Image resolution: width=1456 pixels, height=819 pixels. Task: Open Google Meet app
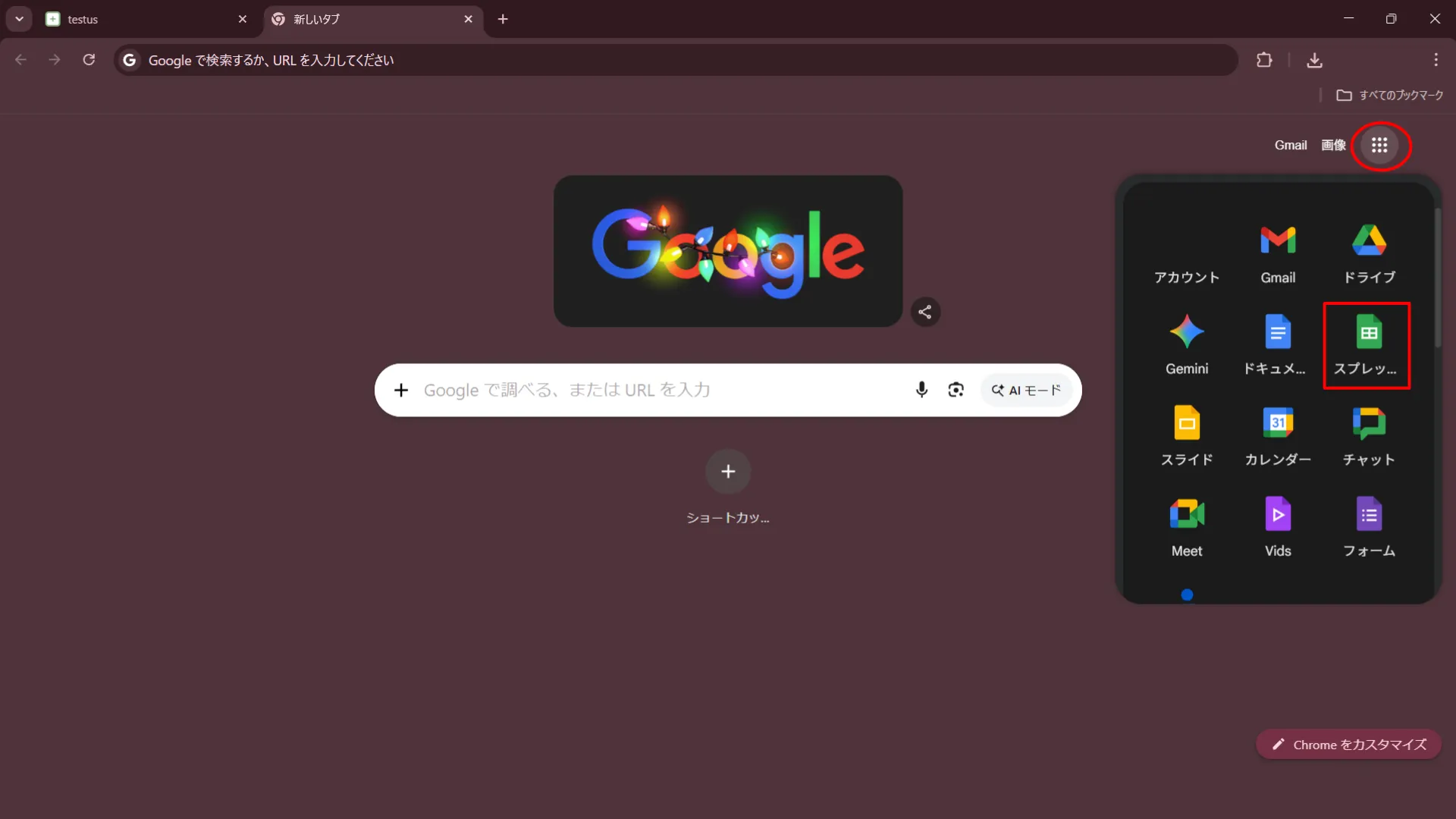coord(1187,529)
